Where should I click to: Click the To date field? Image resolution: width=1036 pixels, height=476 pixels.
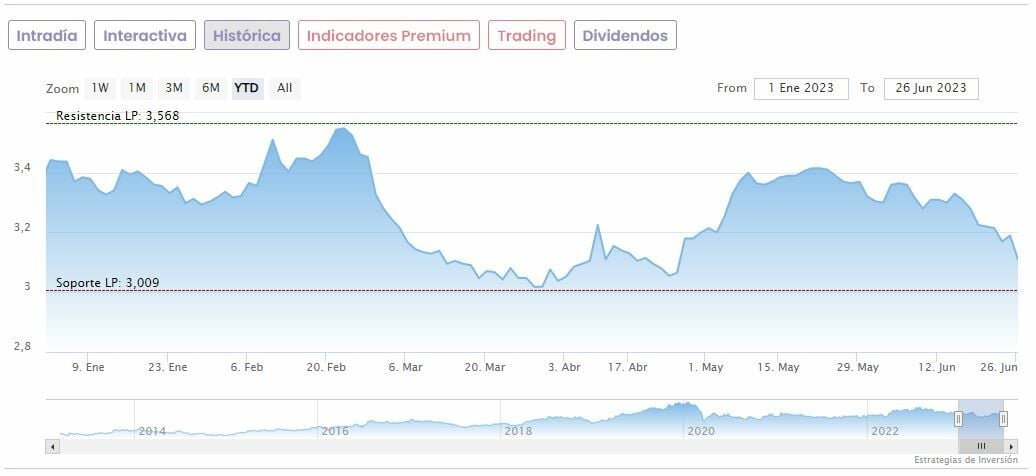coord(931,88)
